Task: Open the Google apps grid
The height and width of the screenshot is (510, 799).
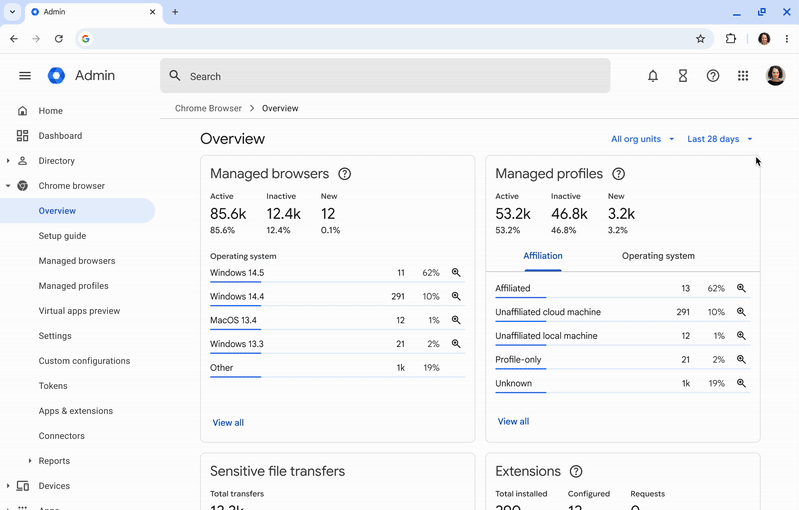Action: click(743, 76)
